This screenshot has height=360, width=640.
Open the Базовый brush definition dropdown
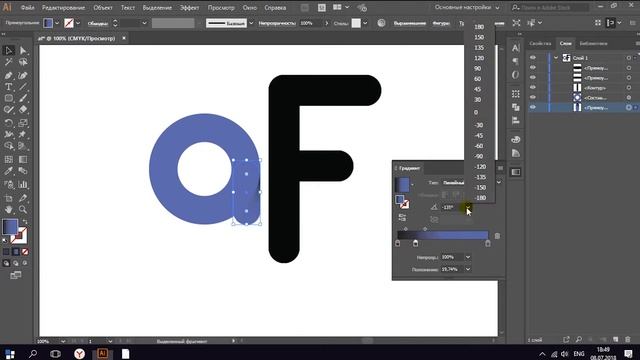pyautogui.click(x=251, y=23)
